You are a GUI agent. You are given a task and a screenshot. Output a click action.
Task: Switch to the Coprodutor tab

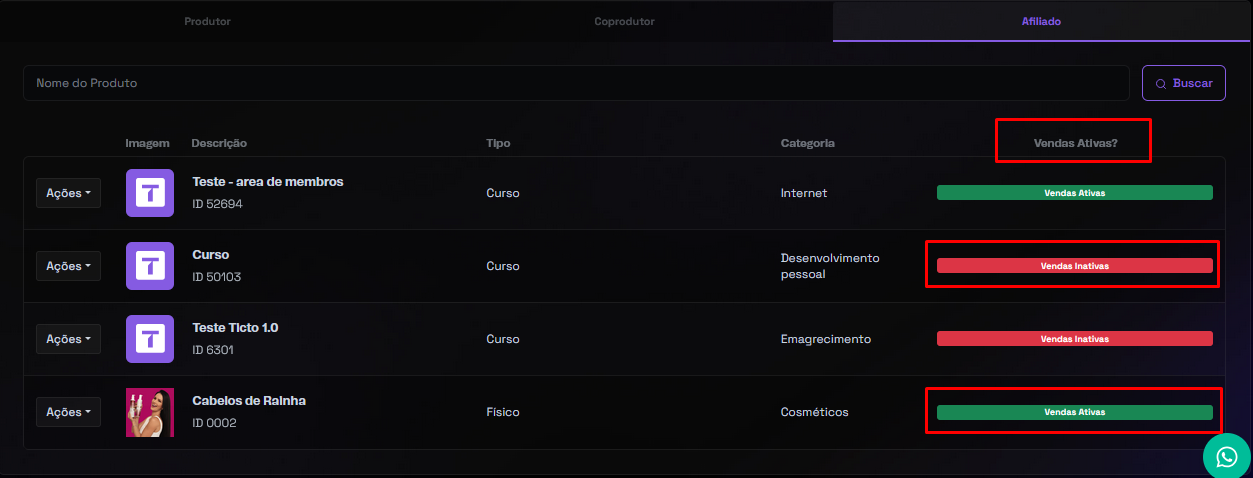click(625, 21)
